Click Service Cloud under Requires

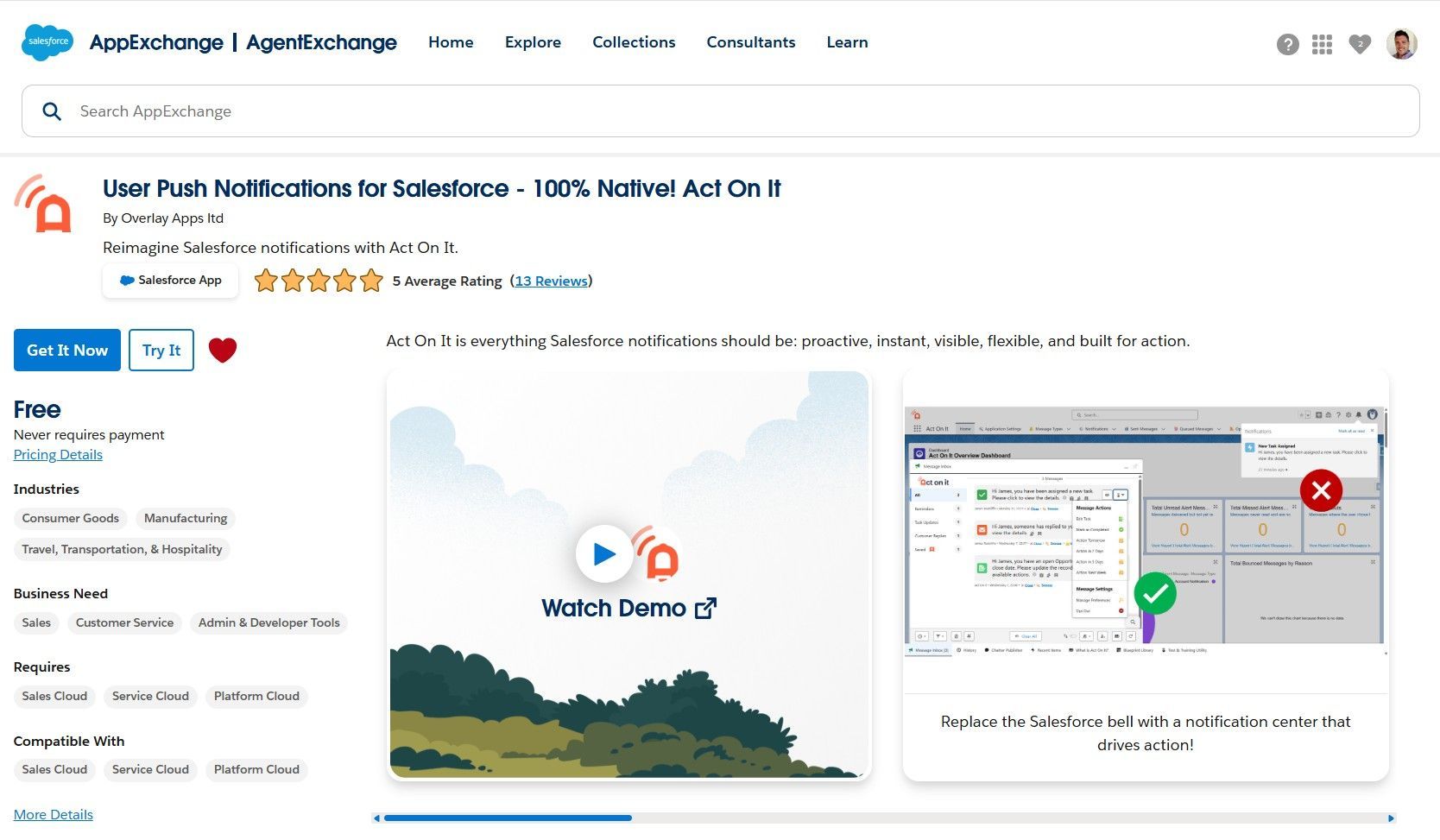[150, 696]
